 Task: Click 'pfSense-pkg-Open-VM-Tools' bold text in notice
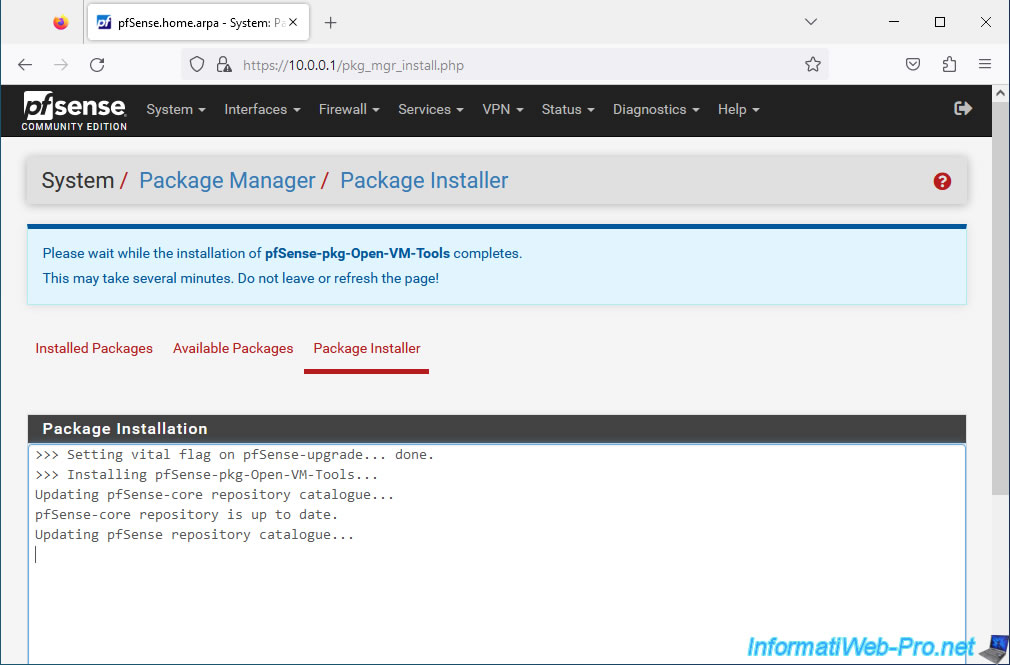pyautogui.click(x=357, y=253)
